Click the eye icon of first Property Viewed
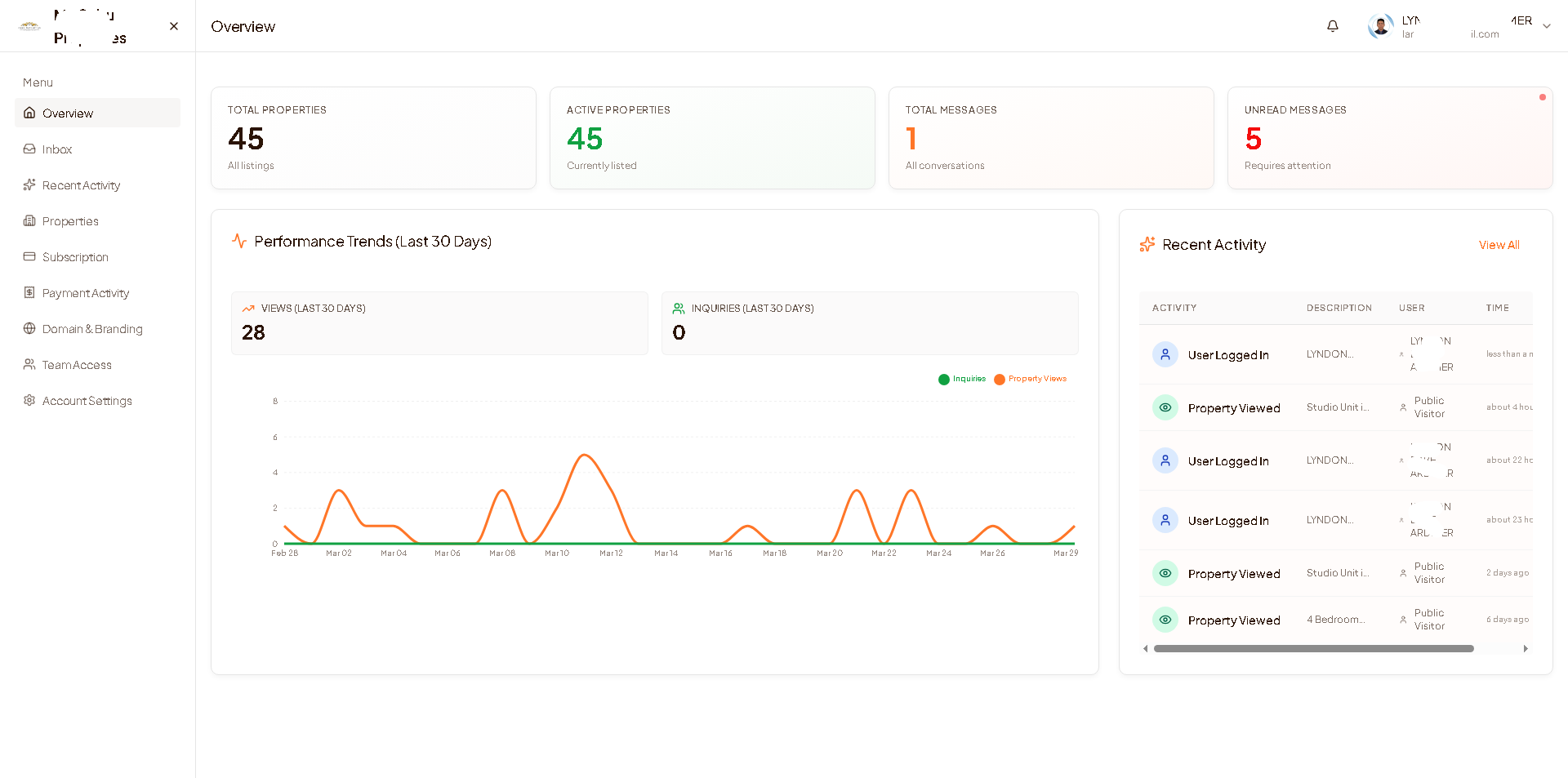1568x778 pixels. pyautogui.click(x=1165, y=407)
